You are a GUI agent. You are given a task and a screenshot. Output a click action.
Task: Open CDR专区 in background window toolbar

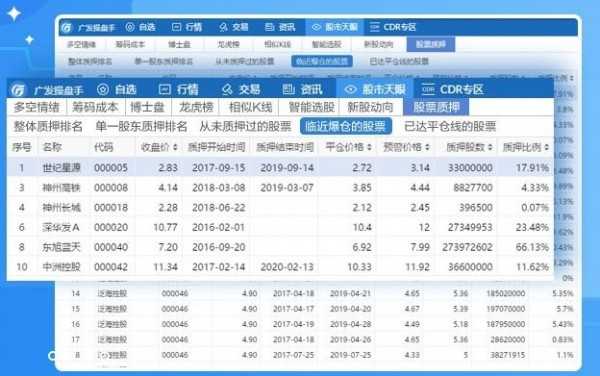pyautogui.click(x=393, y=27)
